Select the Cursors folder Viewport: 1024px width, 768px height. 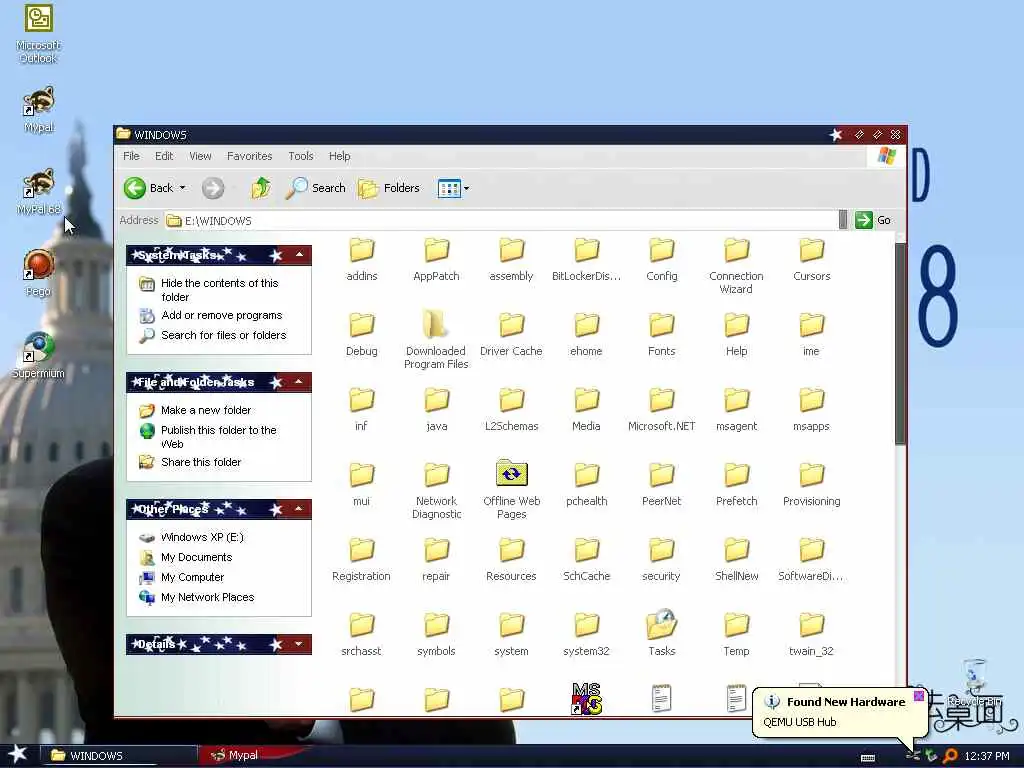(x=812, y=259)
